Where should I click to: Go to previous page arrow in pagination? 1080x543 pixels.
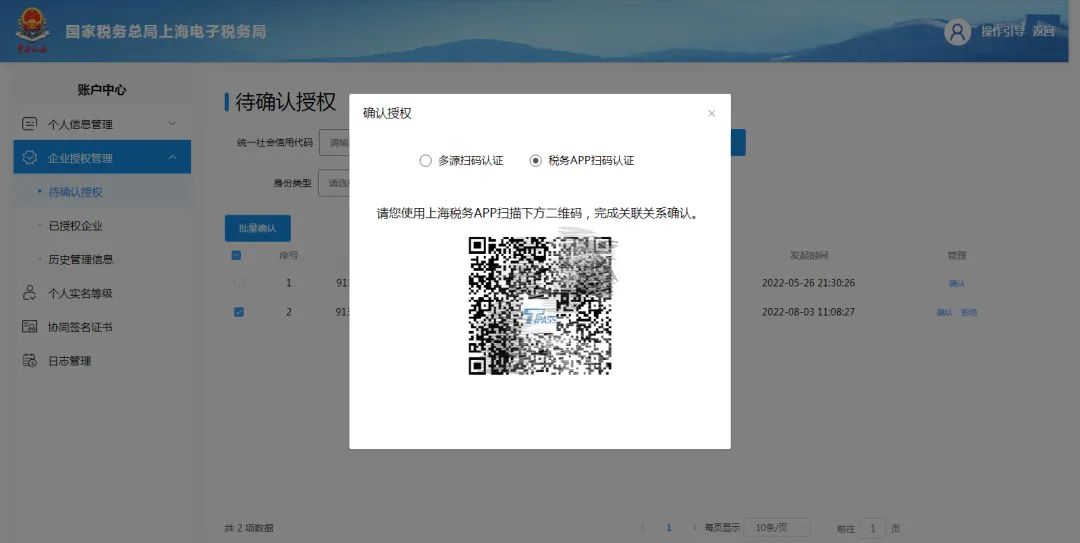pos(643,528)
